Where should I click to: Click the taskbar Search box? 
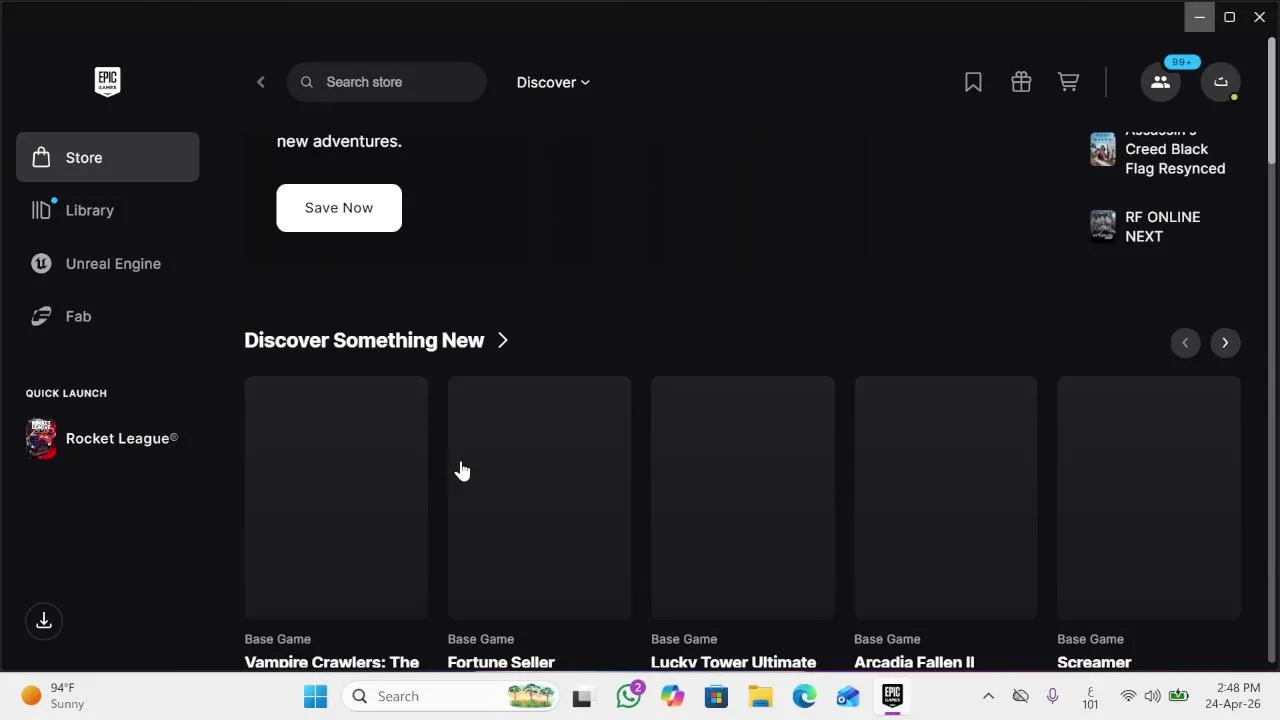[451, 696]
